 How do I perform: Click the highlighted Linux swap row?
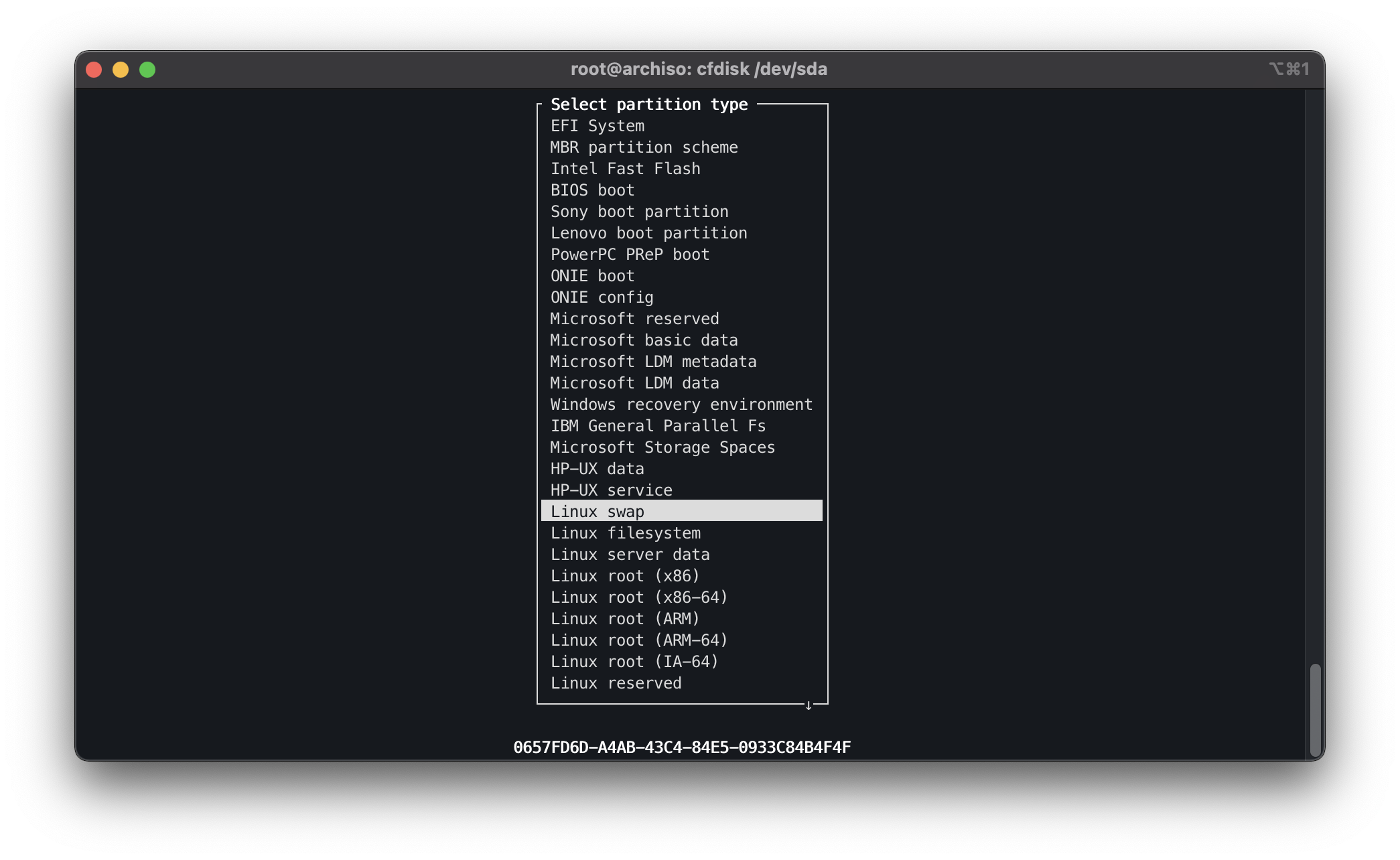682,511
